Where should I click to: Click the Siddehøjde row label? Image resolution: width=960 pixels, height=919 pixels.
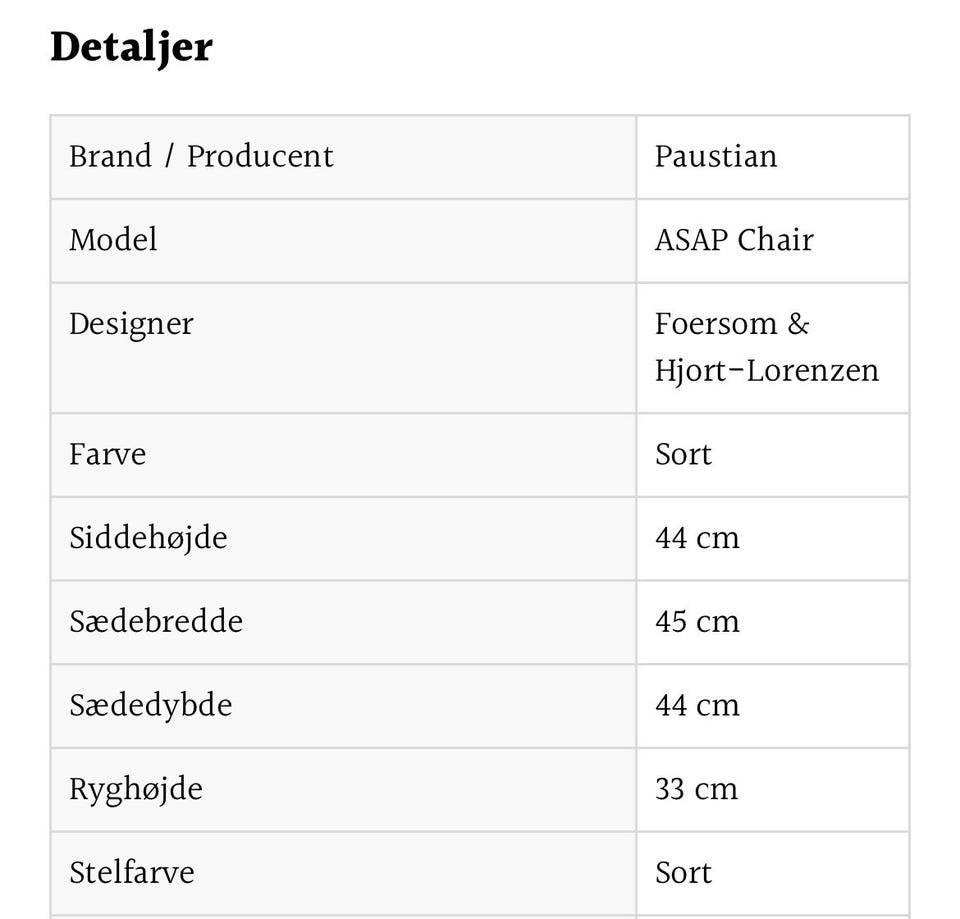[148, 538]
